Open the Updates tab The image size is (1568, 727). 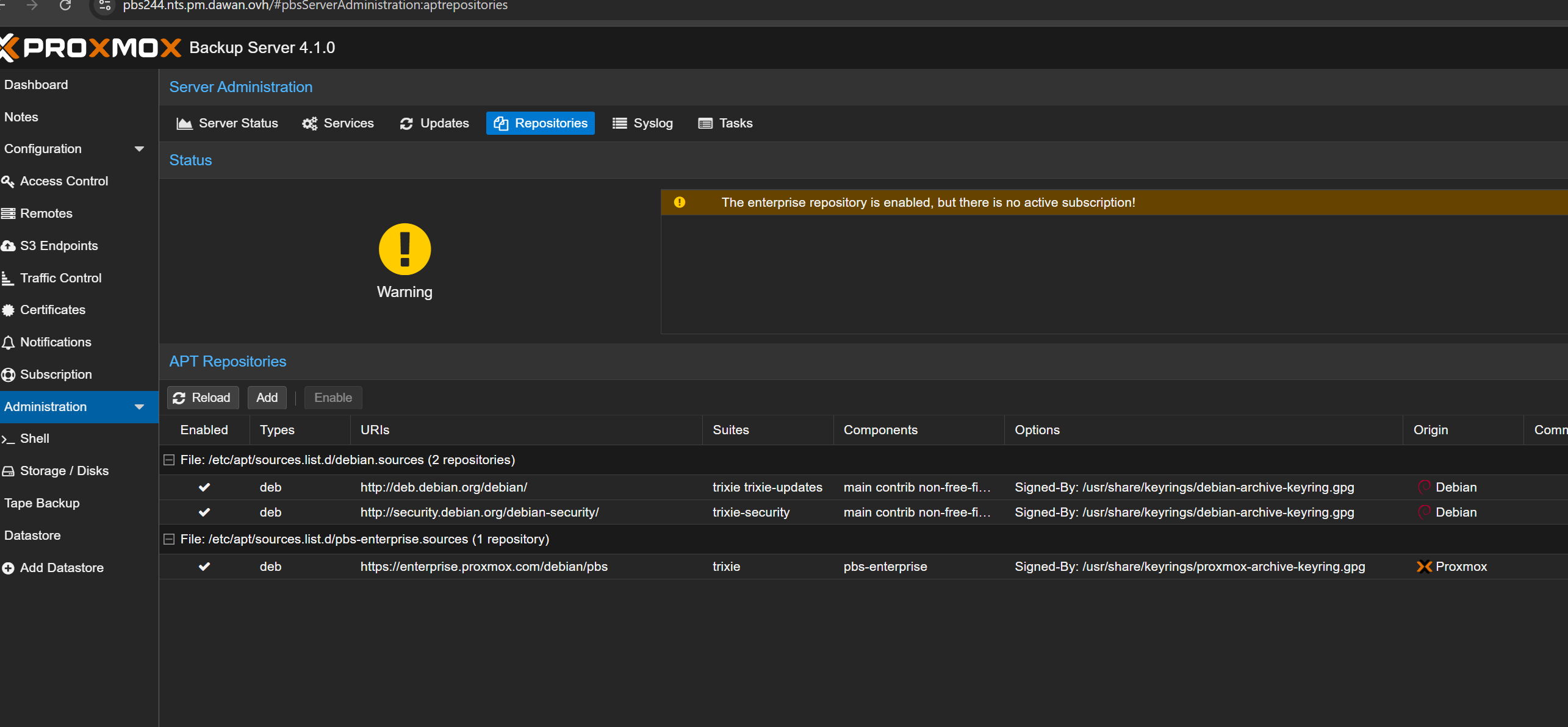pos(434,123)
